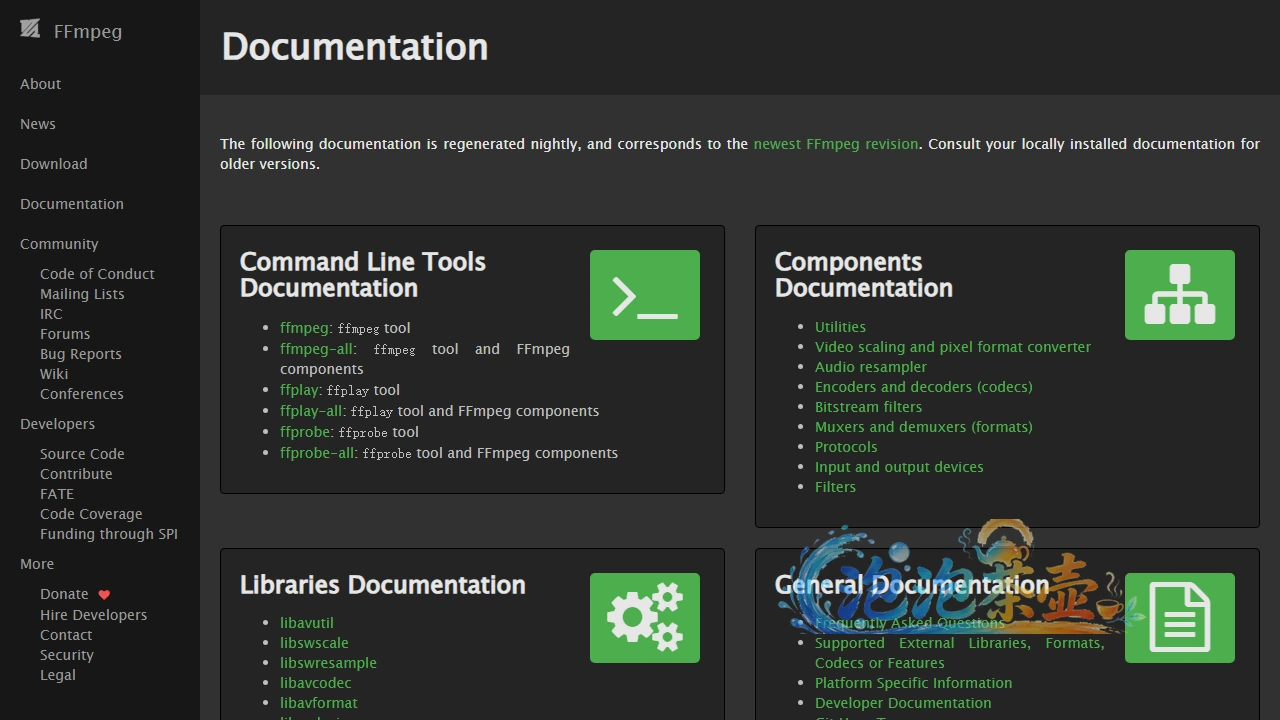
Task: Open Funding through SPI link
Action: pyautogui.click(x=109, y=534)
